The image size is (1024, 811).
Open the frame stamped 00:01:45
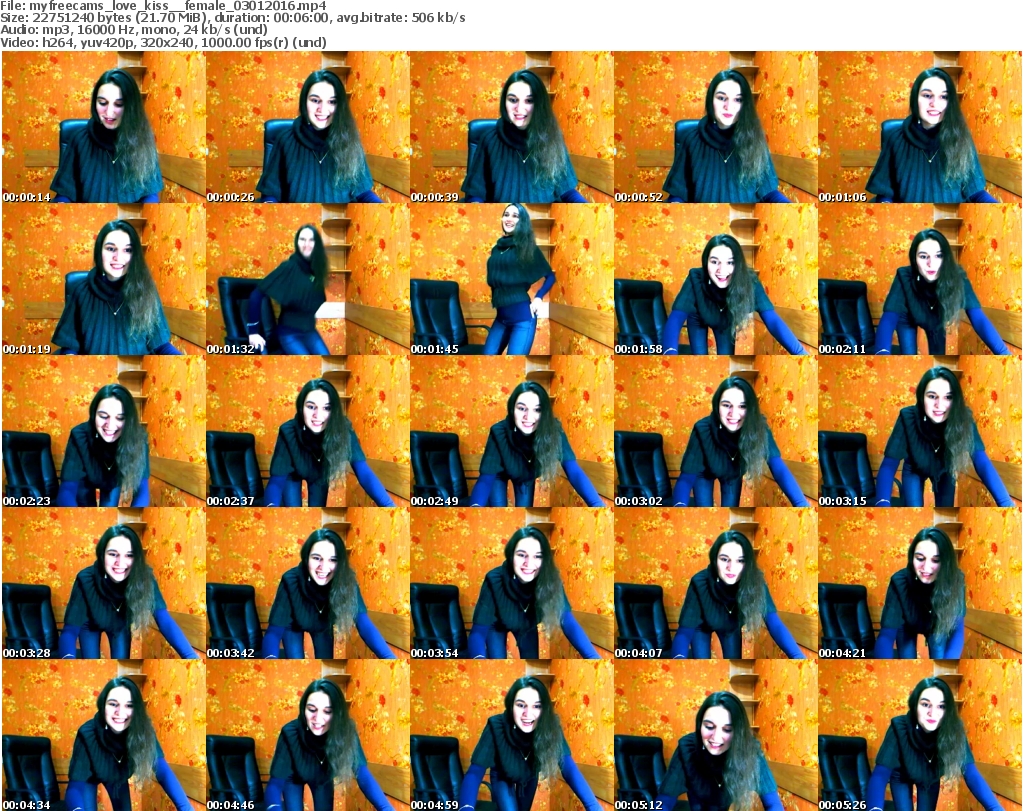coord(511,279)
